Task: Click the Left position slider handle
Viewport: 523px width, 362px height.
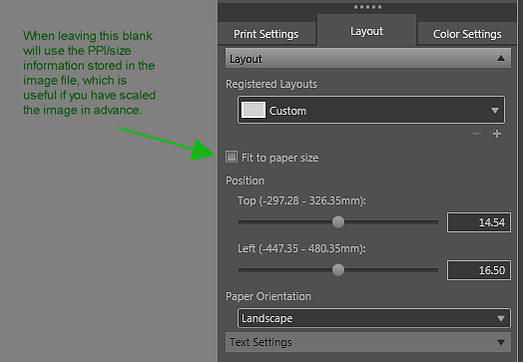Action: click(338, 270)
